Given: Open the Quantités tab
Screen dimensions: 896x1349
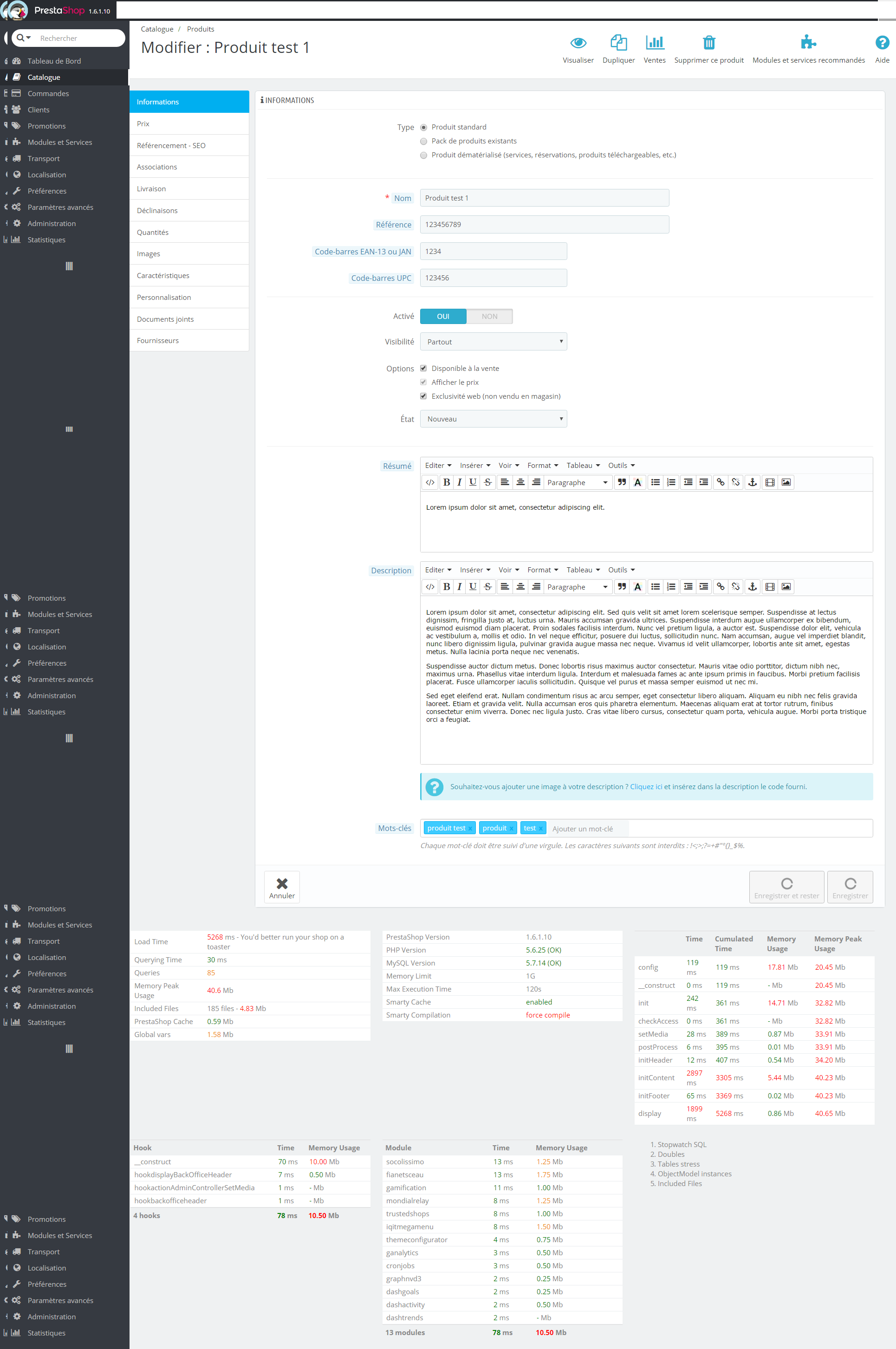Looking at the screenshot, I should 189,233.
